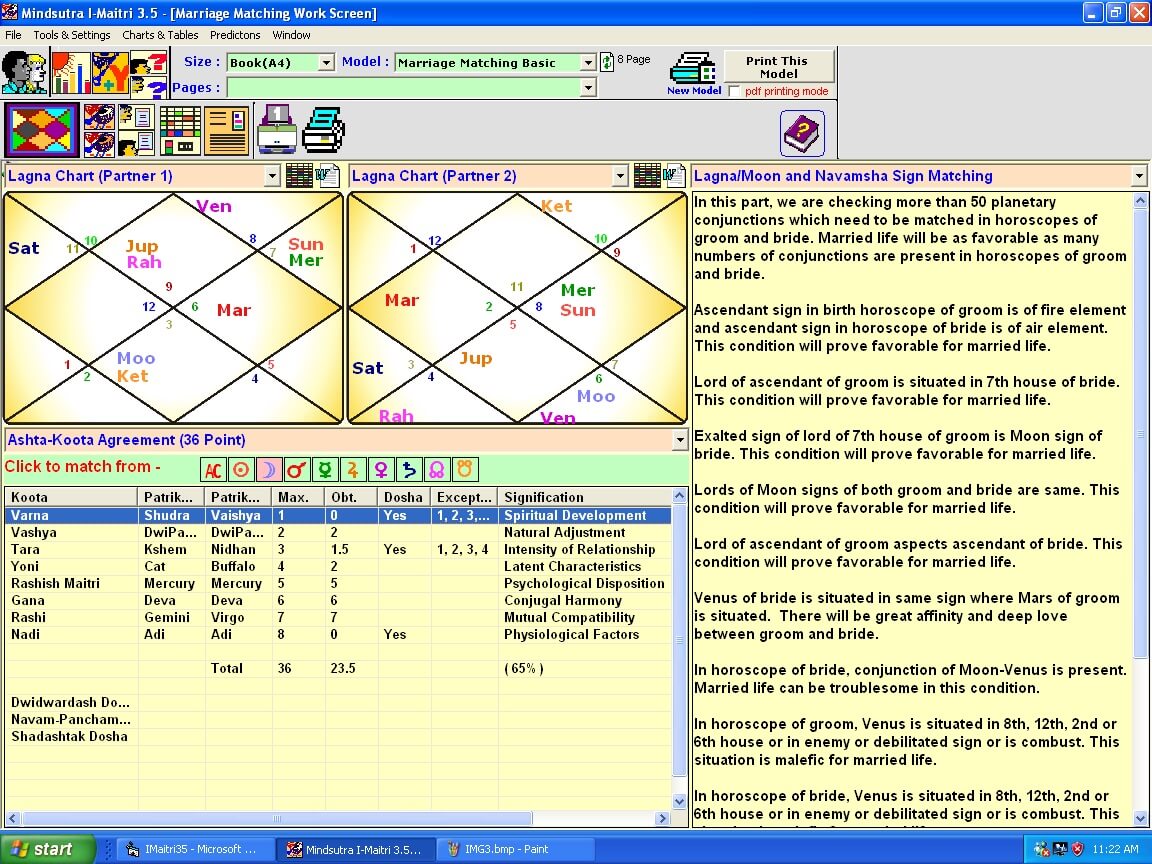Match from Moon crescent symbol

tap(269, 469)
